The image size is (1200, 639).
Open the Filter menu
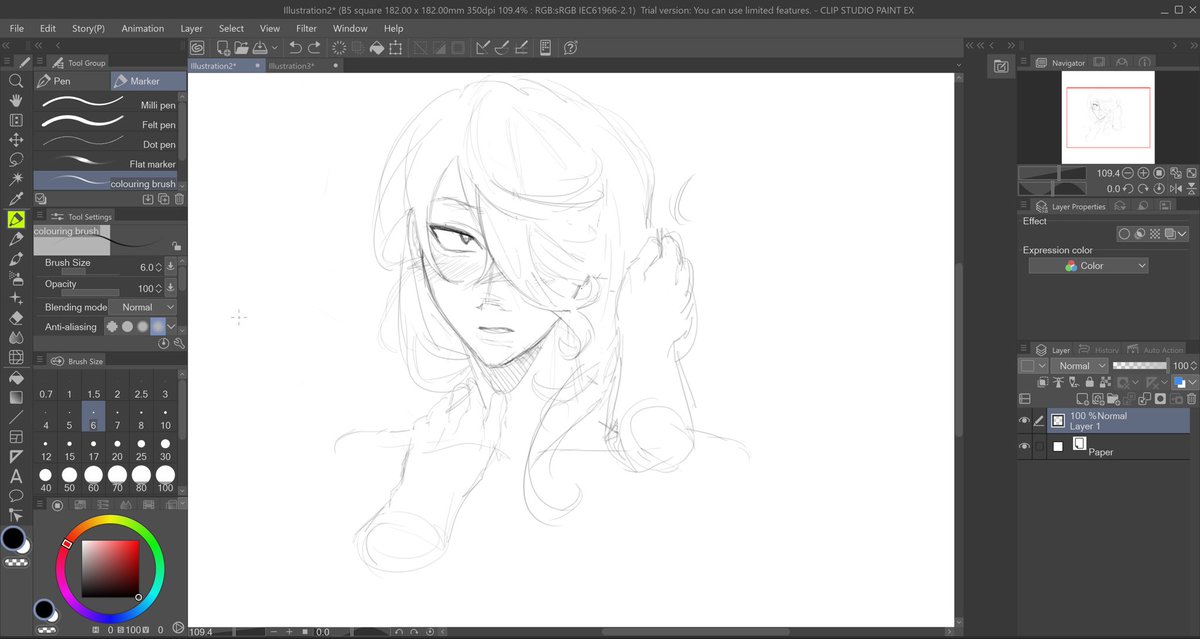(306, 28)
